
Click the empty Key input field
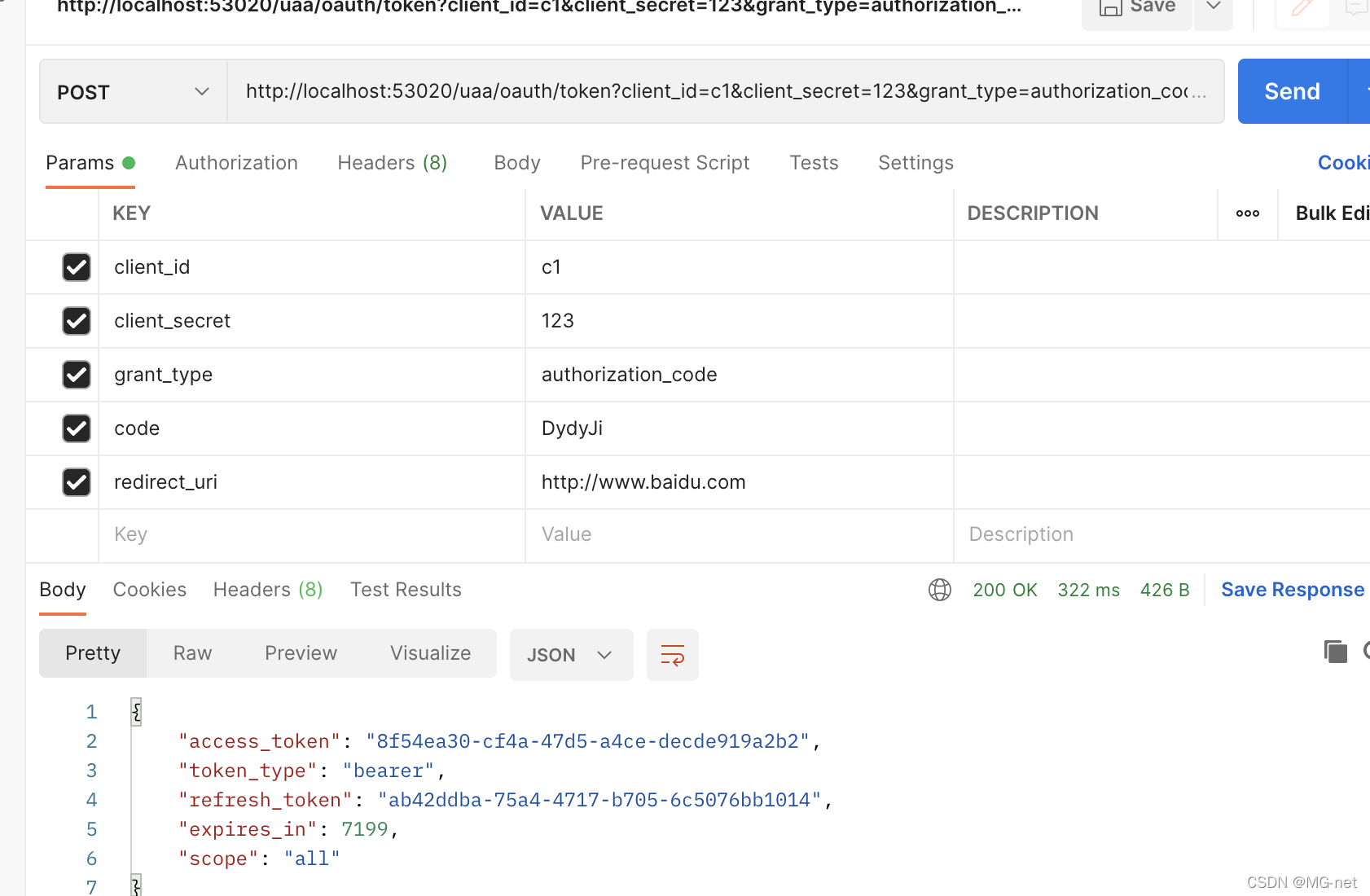[x=312, y=535]
